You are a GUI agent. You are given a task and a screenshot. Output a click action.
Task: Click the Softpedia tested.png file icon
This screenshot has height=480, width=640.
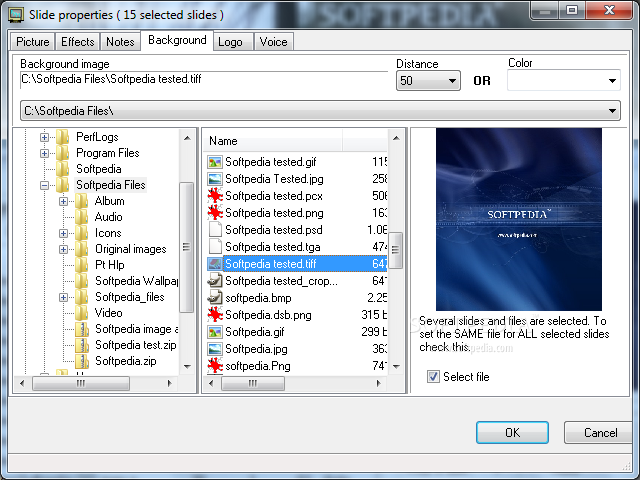click(215, 213)
